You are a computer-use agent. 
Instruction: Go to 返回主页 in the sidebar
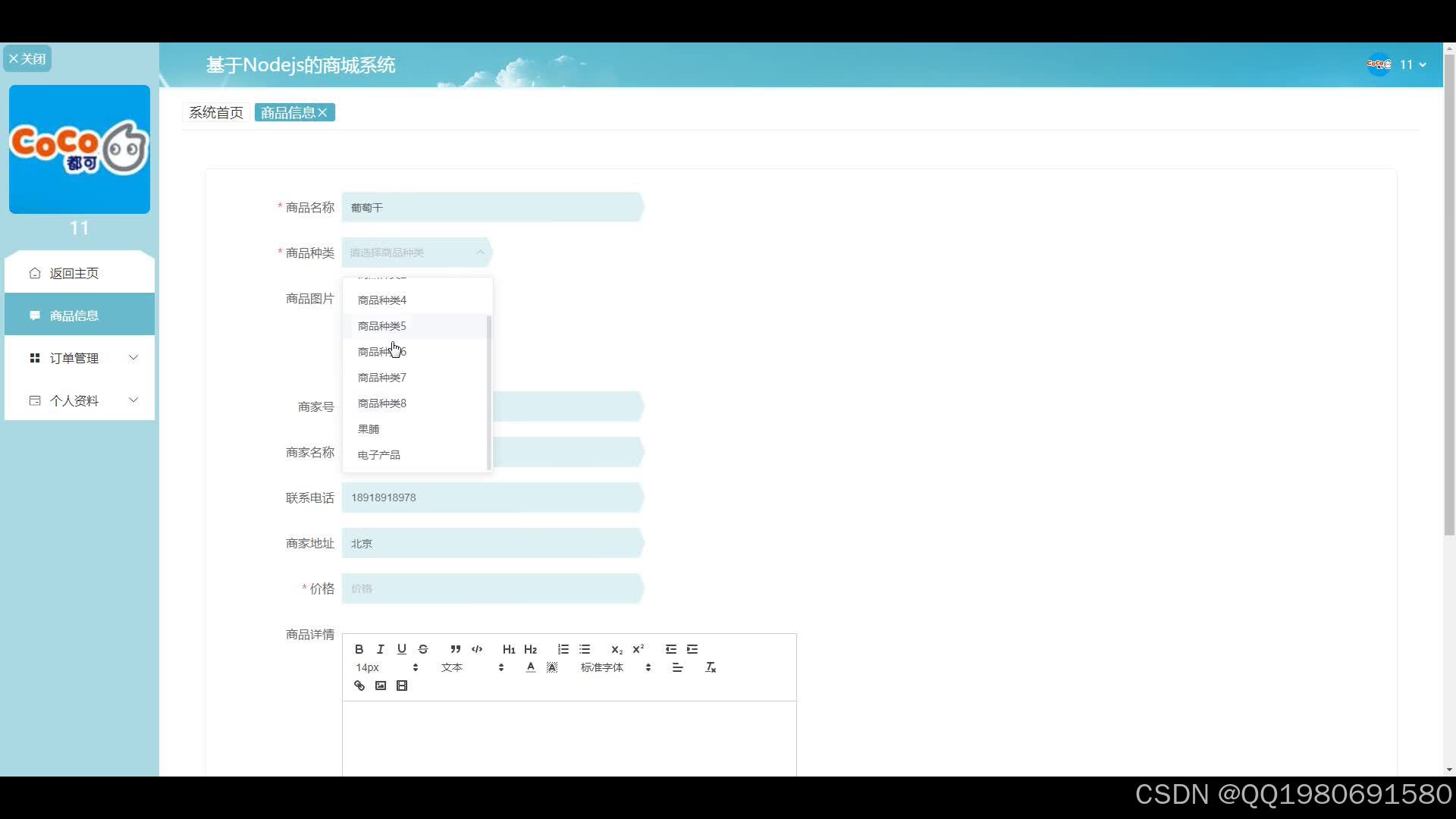click(x=74, y=273)
